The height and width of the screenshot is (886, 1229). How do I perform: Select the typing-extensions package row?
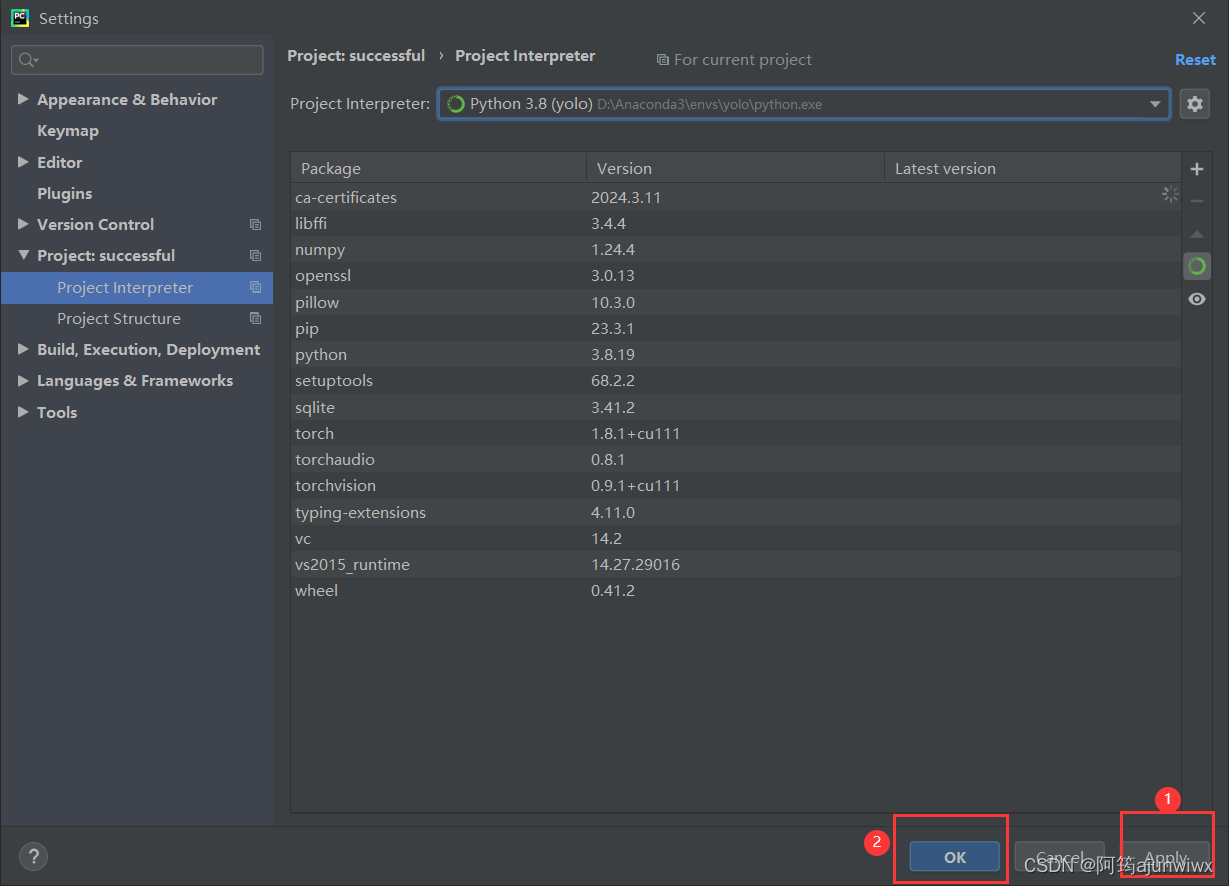[x=736, y=512]
